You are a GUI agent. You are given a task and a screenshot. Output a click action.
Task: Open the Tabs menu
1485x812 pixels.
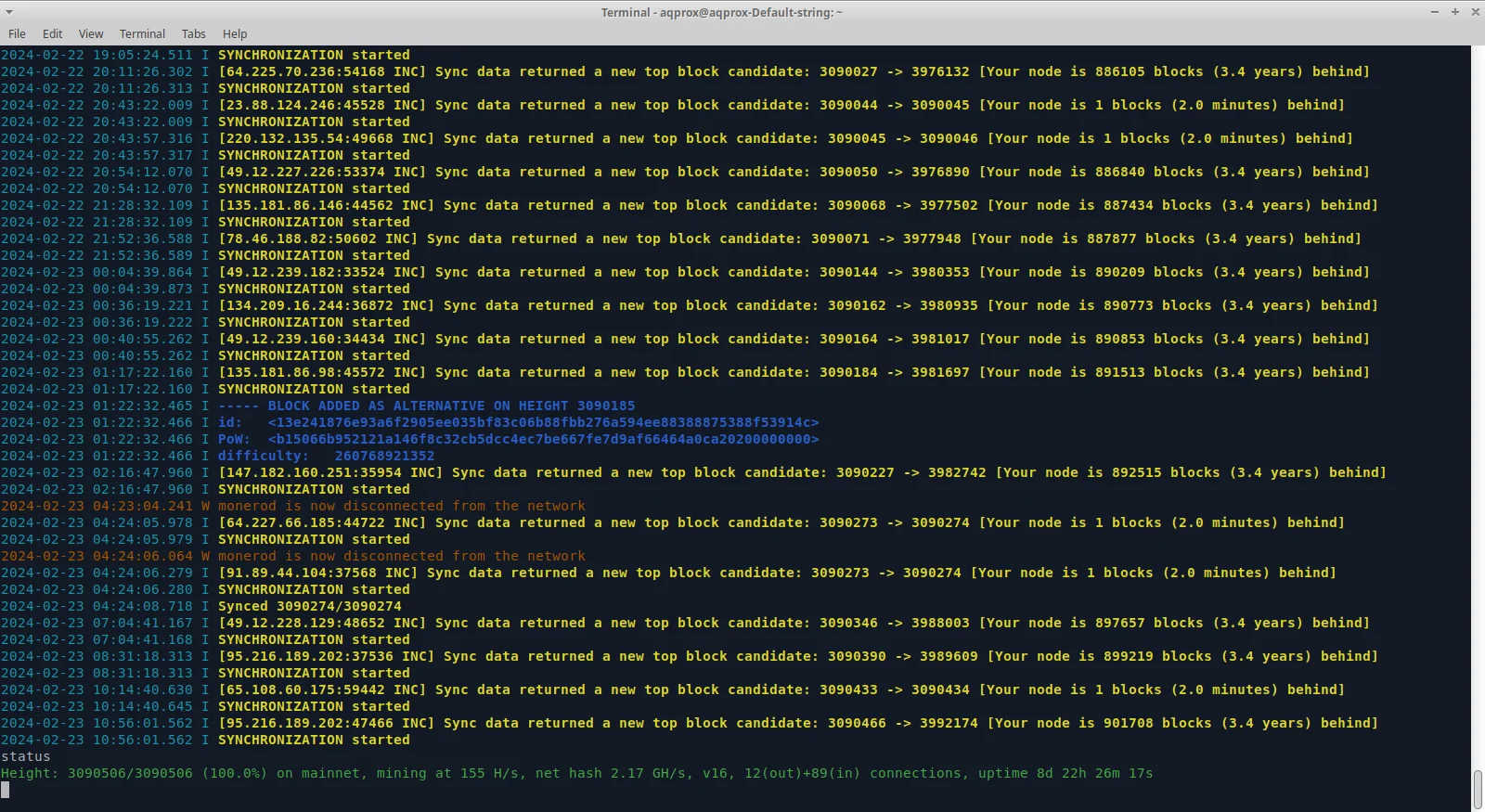(x=194, y=33)
